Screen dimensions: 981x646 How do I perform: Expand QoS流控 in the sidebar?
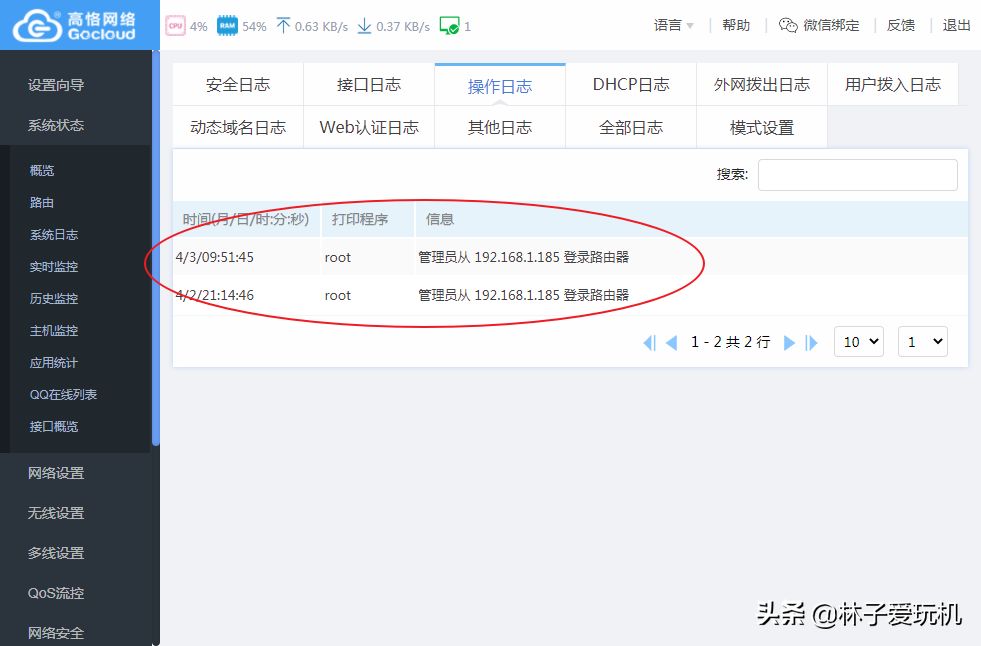point(56,593)
